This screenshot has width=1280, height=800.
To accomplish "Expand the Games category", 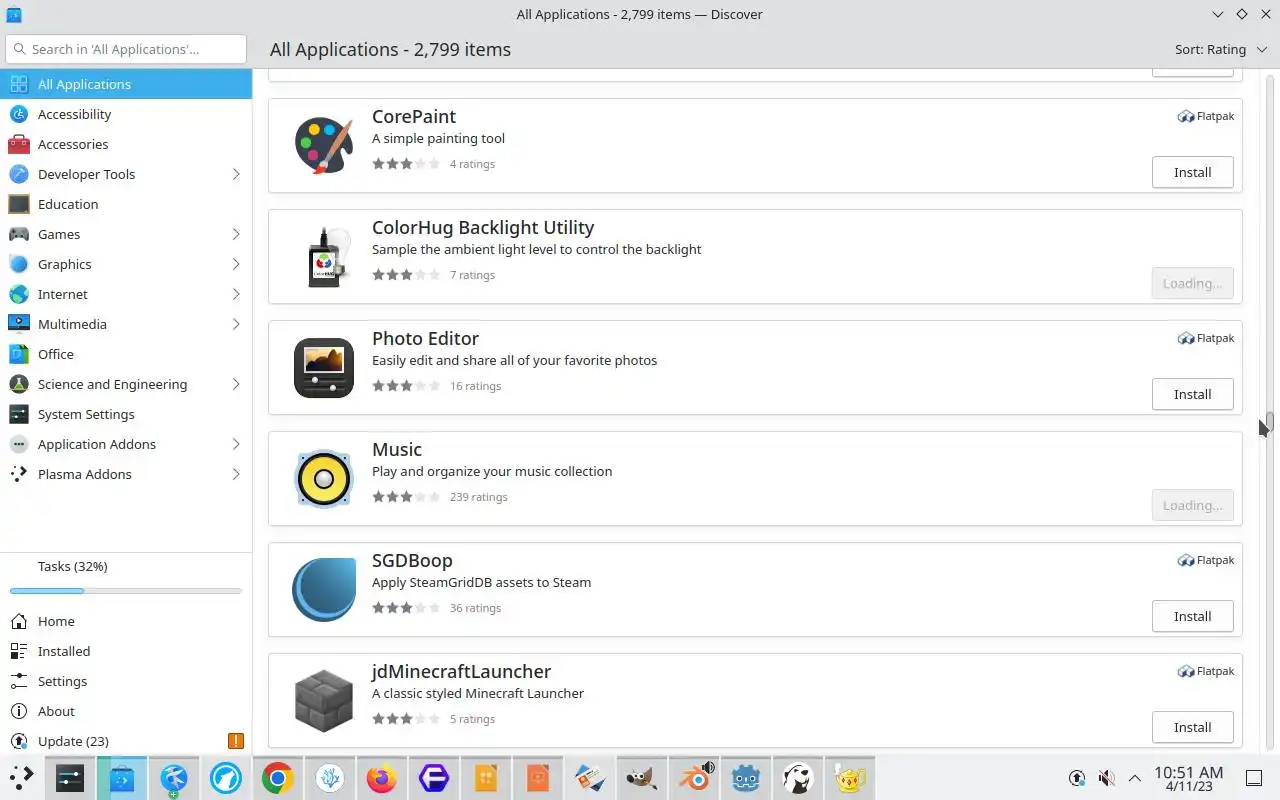I will pyautogui.click(x=236, y=234).
